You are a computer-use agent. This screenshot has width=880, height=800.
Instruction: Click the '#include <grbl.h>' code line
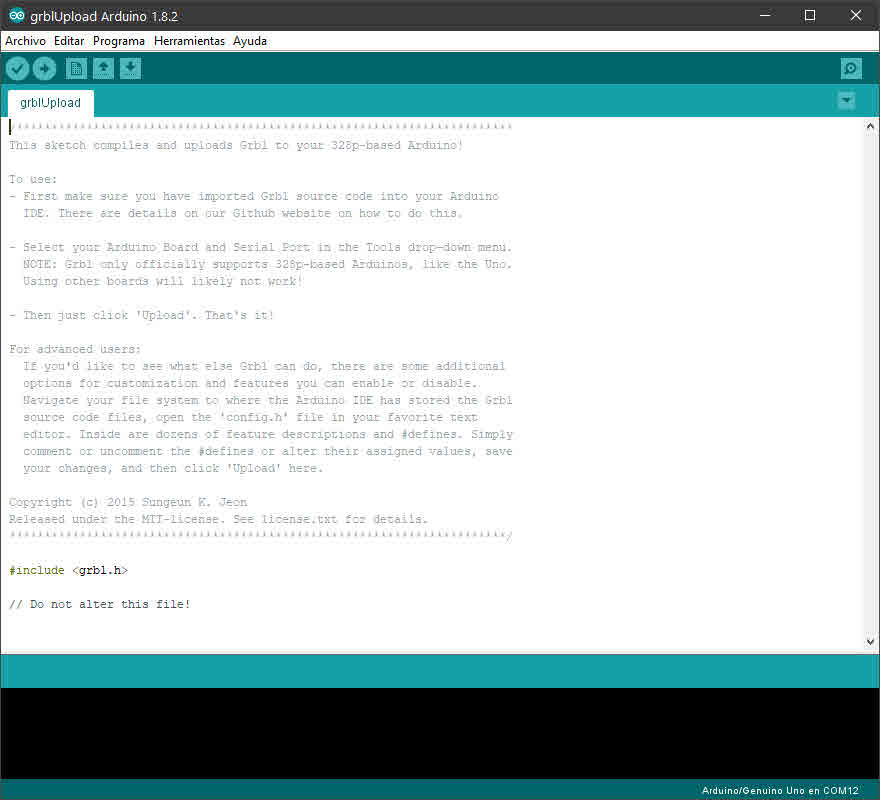(68, 570)
